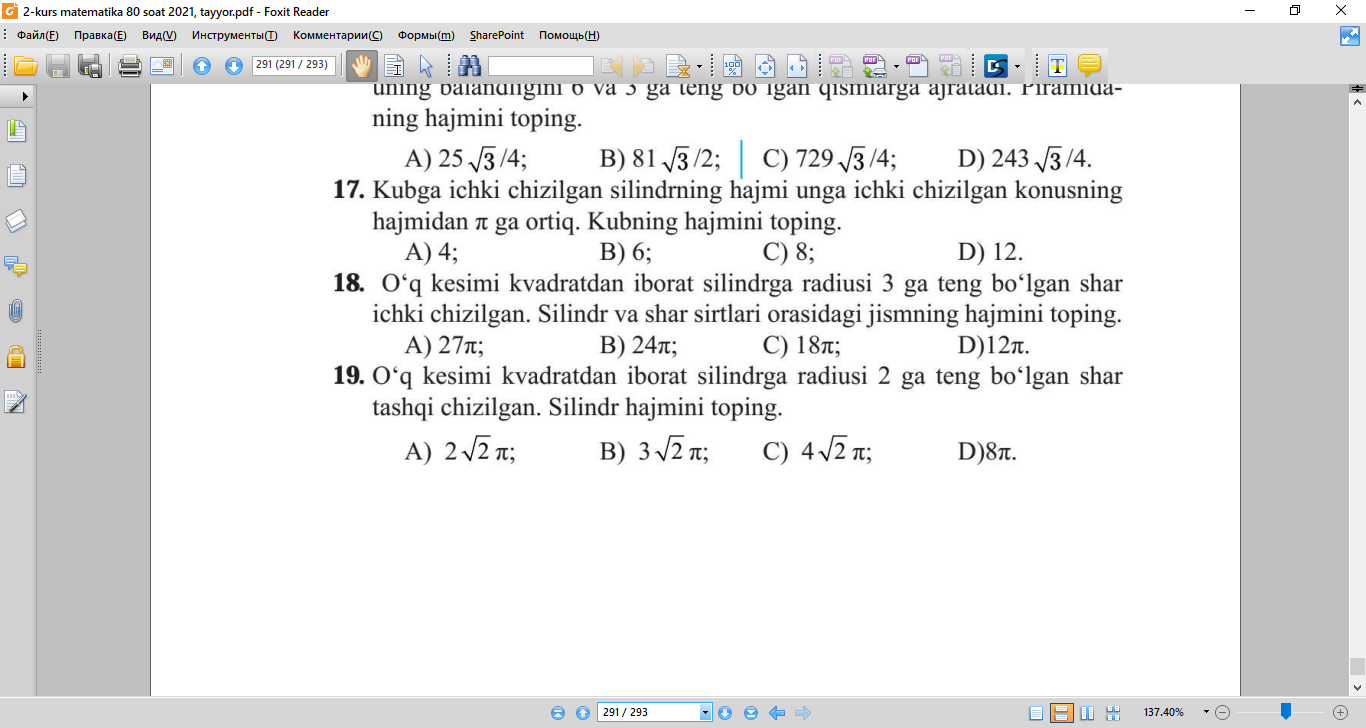Go to previous page with toolbar up arrow
1366x728 pixels.
pos(202,66)
